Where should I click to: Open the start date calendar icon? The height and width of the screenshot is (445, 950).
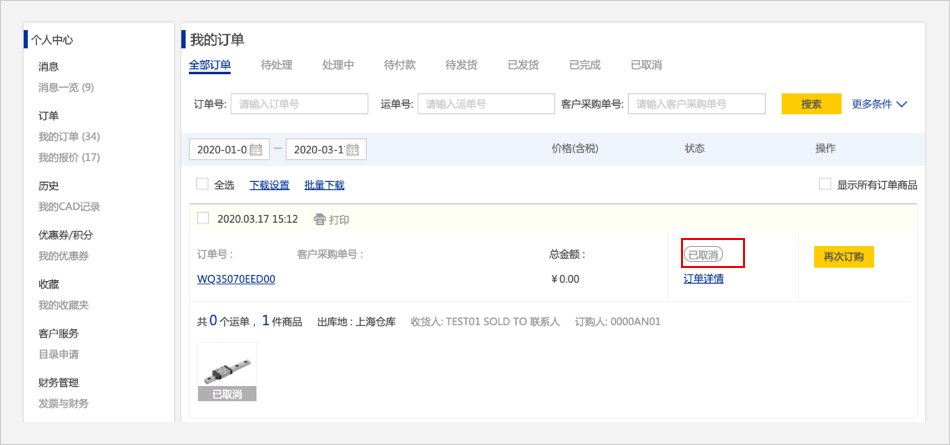point(256,150)
